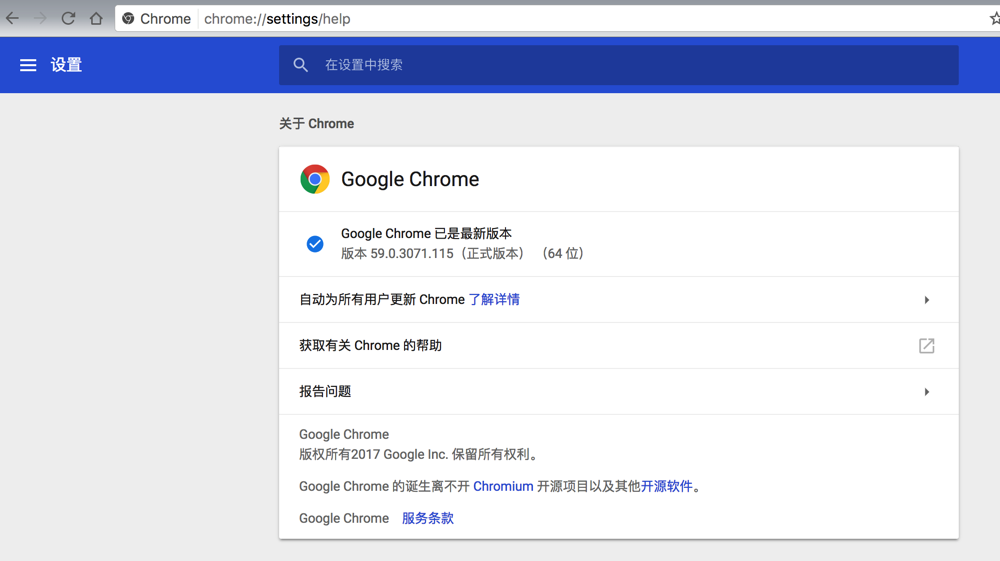The image size is (1000, 561).
Task: Click the 关于 Chrome heading
Action: (x=316, y=124)
